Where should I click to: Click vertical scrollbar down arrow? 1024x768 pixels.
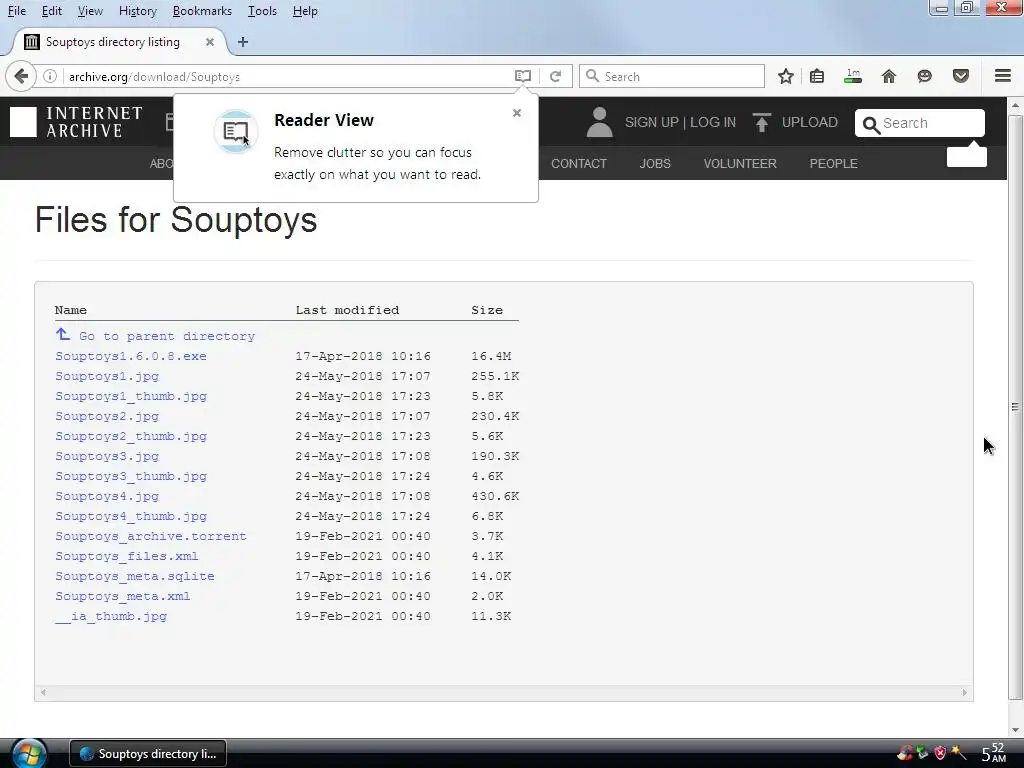pos(1015,730)
